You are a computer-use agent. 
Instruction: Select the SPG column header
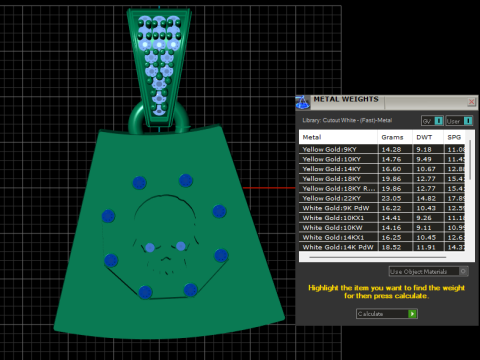click(455, 137)
